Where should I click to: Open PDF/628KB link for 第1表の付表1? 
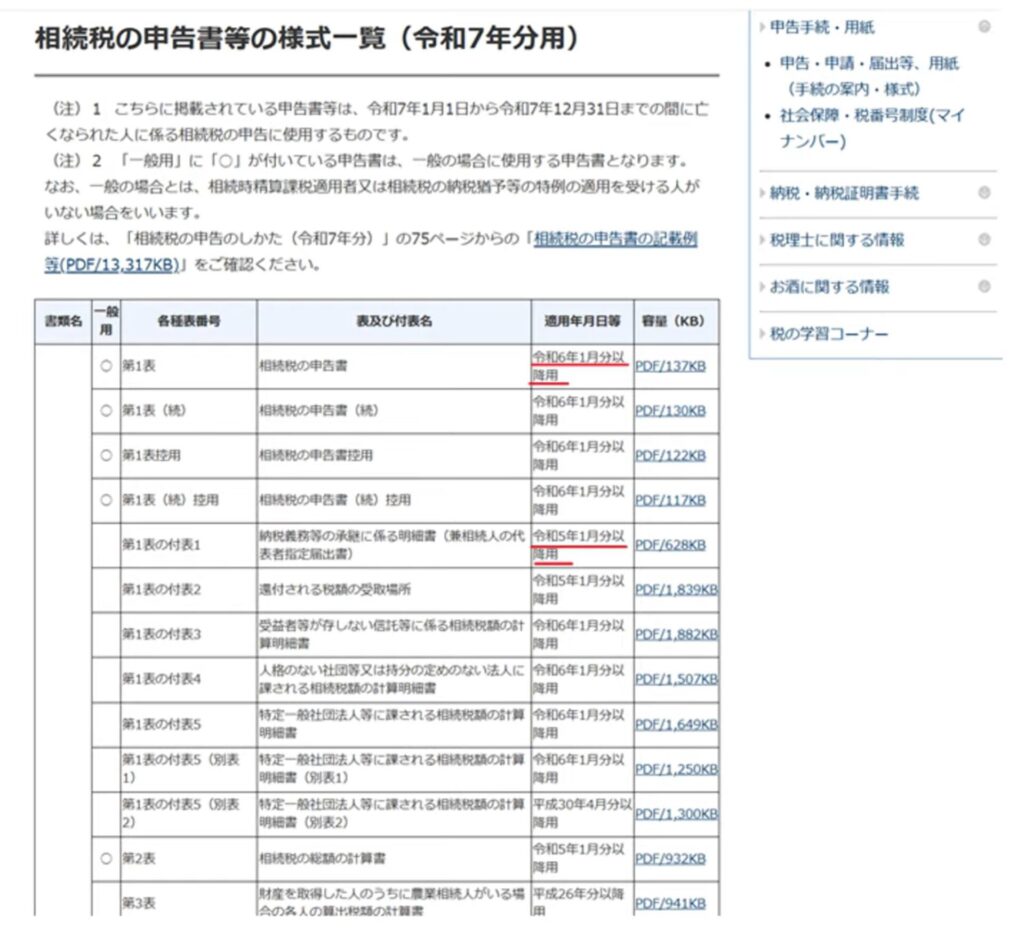(670, 545)
